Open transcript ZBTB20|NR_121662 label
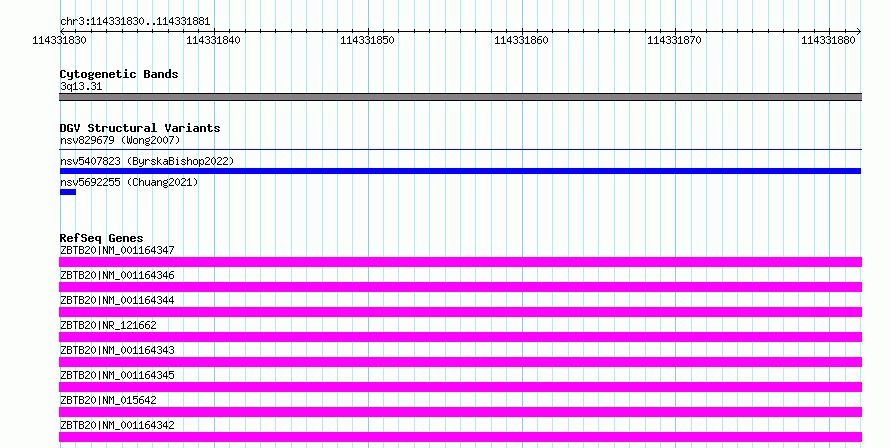Viewport: 890px width, 448px height. click(108, 325)
